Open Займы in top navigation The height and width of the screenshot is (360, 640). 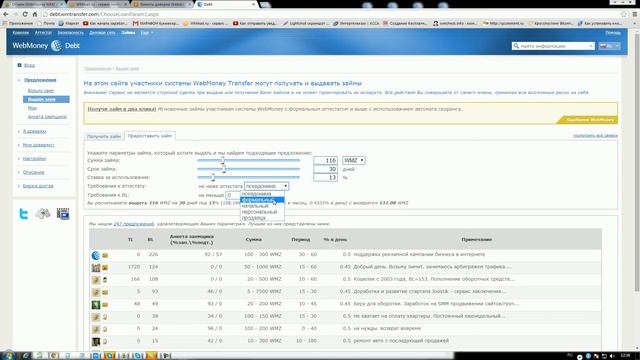(x=128, y=33)
